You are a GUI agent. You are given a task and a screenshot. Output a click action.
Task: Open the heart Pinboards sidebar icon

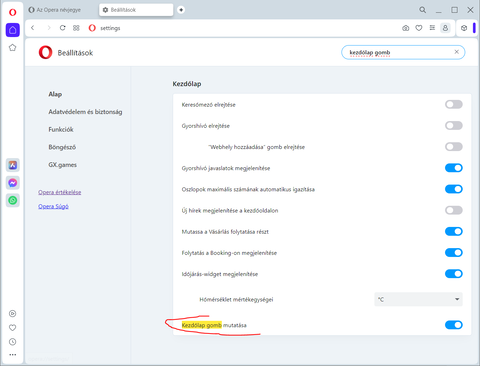click(12, 328)
